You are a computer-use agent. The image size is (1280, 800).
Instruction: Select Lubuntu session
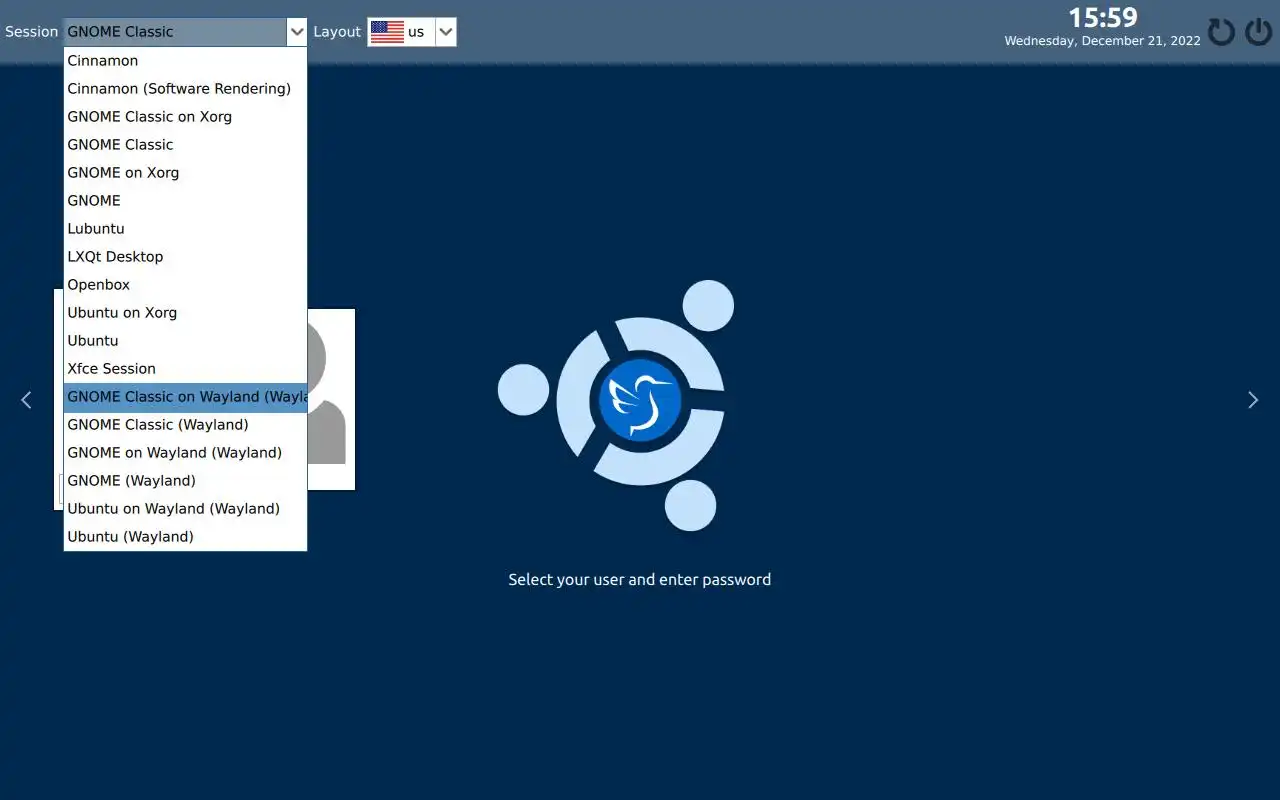(185, 229)
